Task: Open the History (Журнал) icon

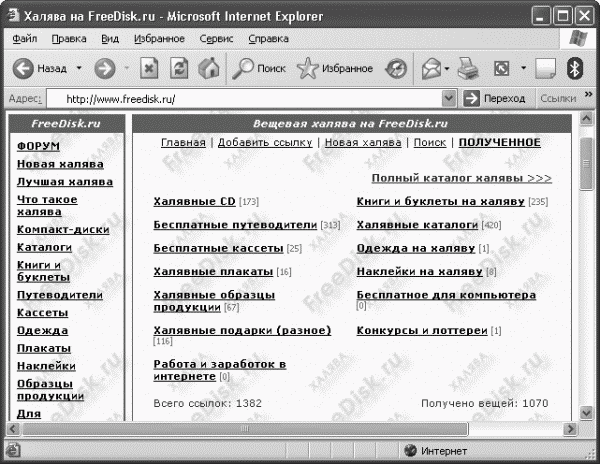Action: coord(396,69)
